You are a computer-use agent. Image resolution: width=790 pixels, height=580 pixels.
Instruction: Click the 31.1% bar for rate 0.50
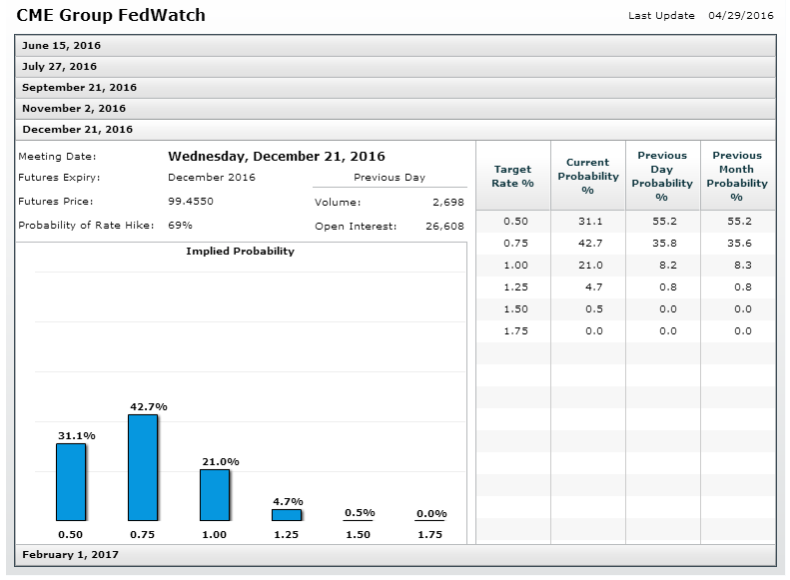(x=71, y=482)
